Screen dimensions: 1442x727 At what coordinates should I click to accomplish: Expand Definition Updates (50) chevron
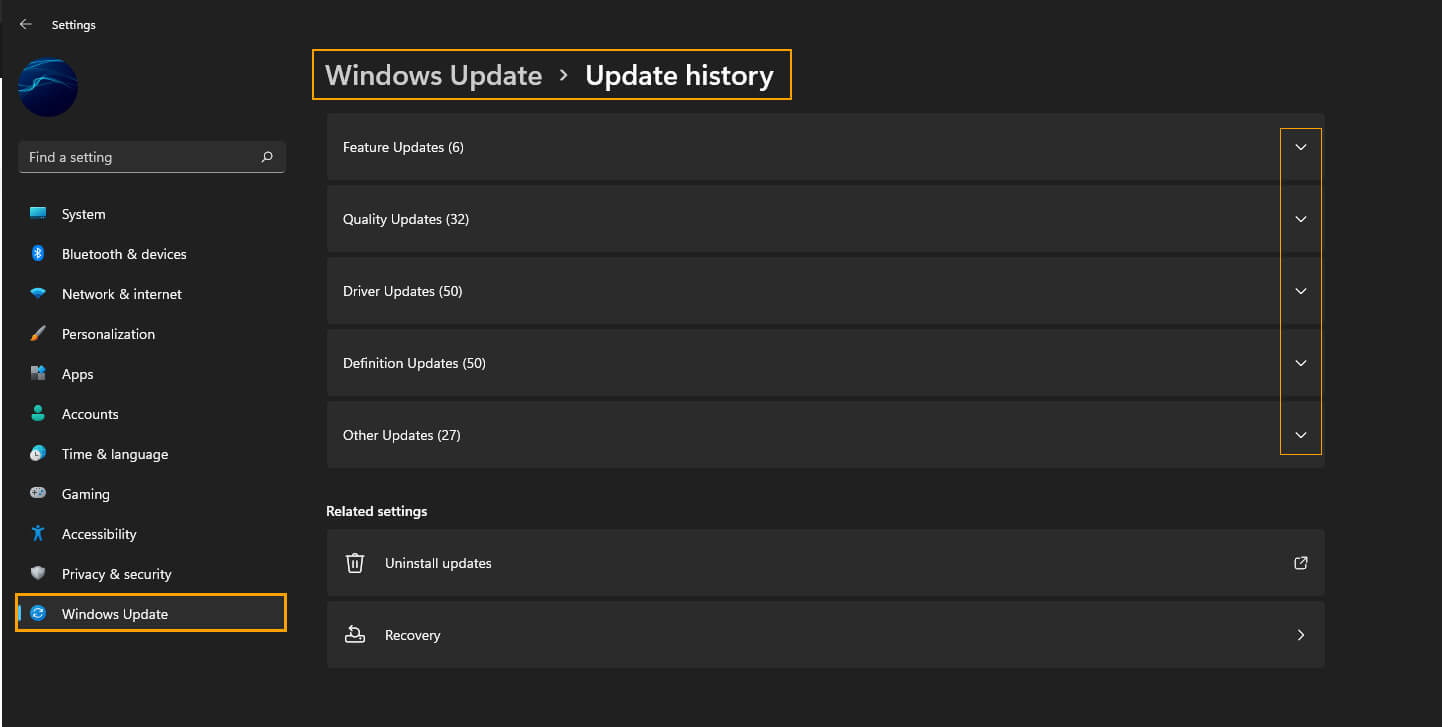(1301, 363)
